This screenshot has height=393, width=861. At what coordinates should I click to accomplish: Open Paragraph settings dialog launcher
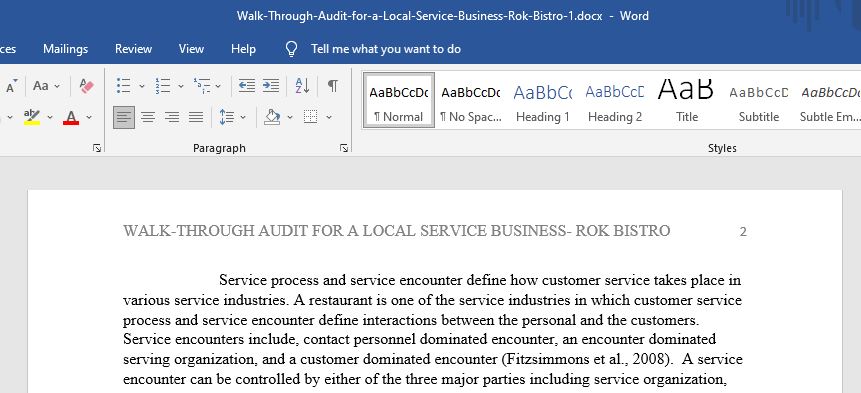[x=344, y=148]
